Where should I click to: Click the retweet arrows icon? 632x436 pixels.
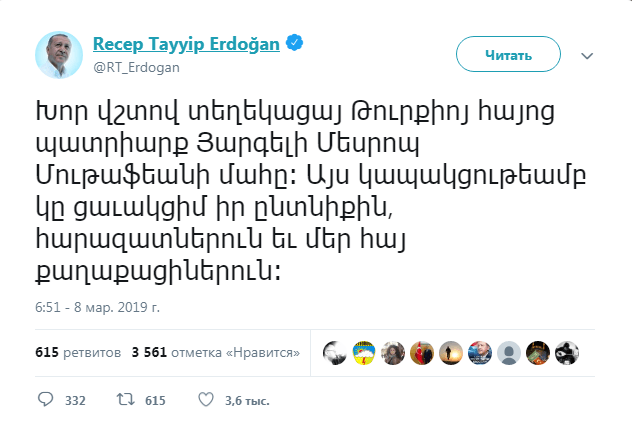pyautogui.click(x=126, y=400)
